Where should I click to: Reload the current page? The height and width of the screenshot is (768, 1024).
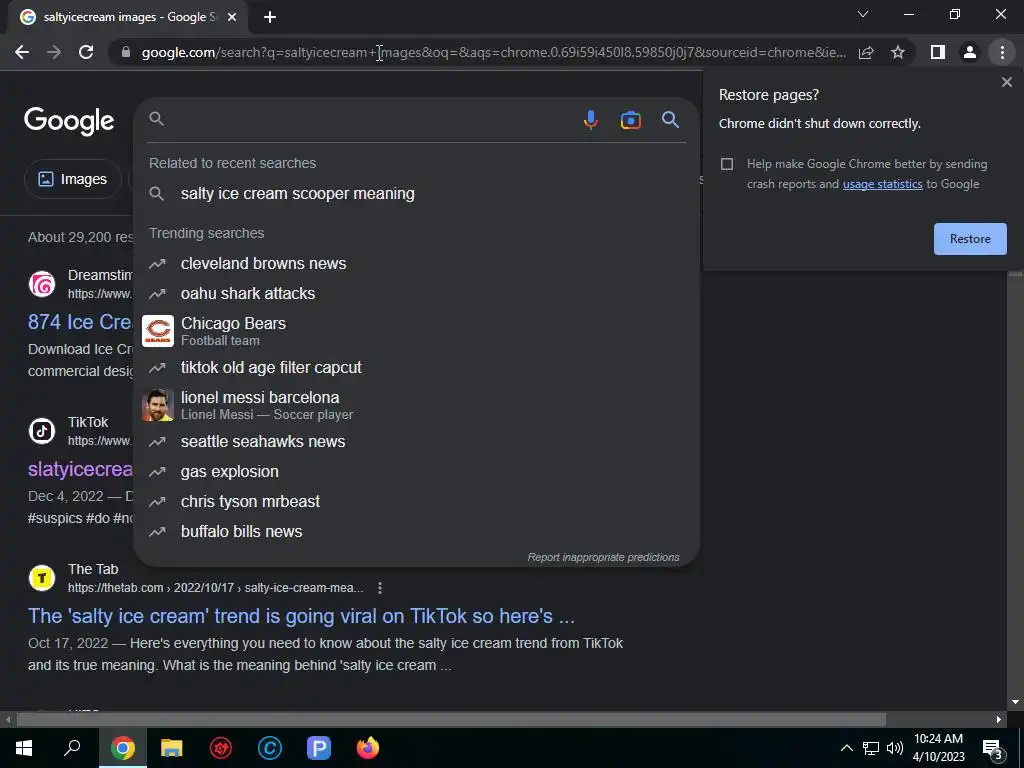point(86,52)
